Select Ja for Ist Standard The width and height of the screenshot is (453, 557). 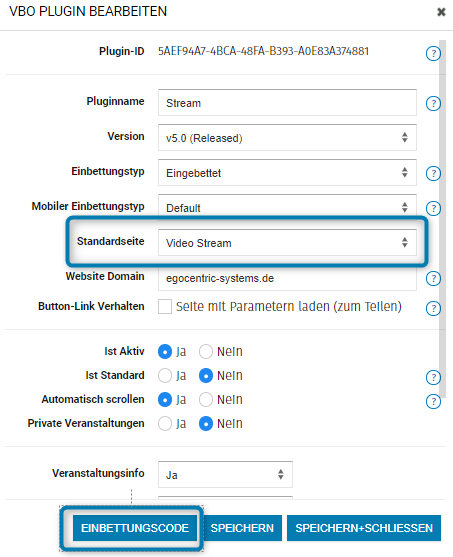pyautogui.click(x=165, y=376)
